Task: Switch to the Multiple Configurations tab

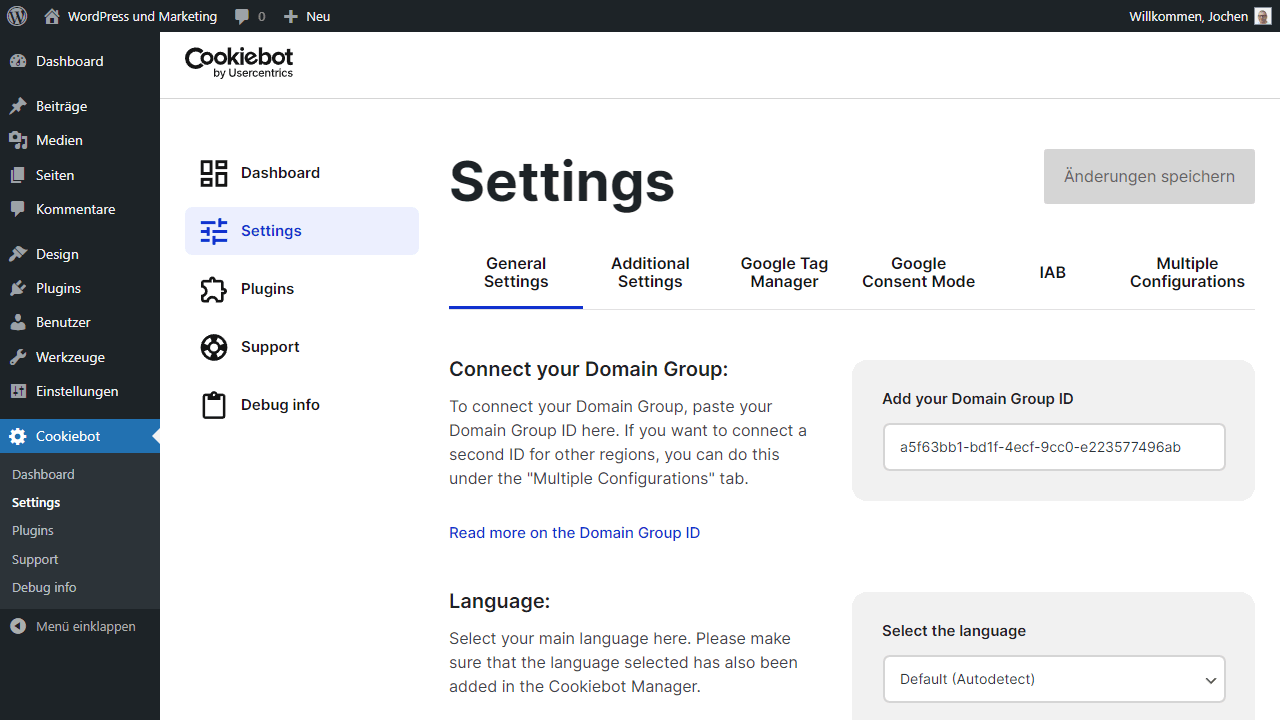Action: [1187, 272]
